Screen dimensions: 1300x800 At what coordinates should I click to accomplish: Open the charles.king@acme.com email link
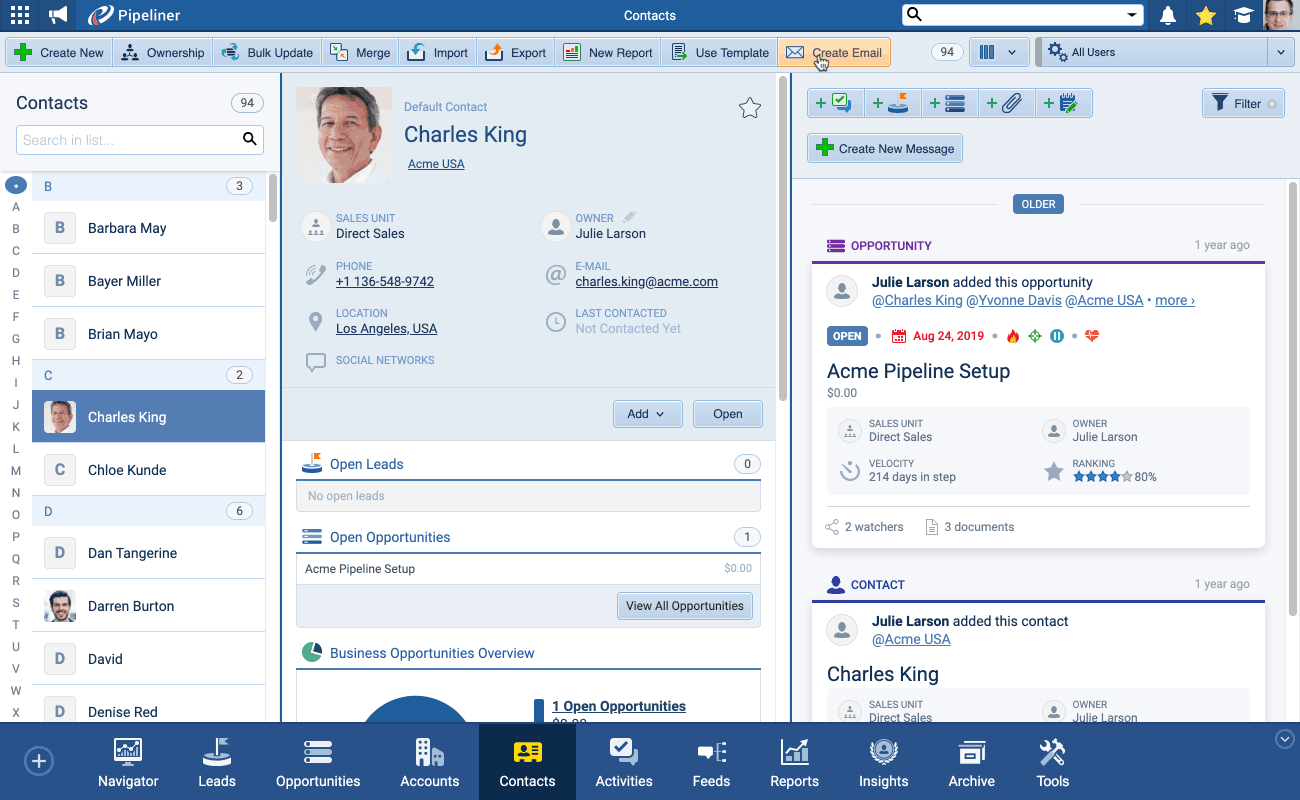click(646, 282)
